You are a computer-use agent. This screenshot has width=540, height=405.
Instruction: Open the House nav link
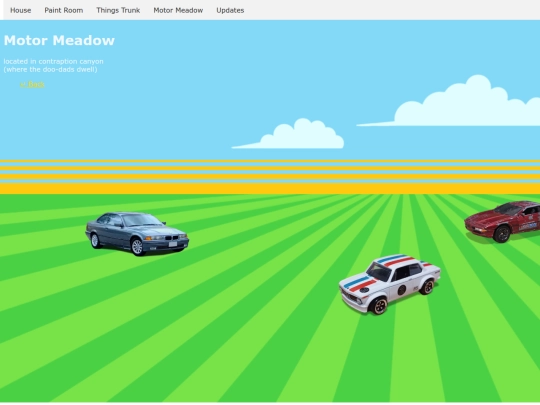click(x=21, y=10)
